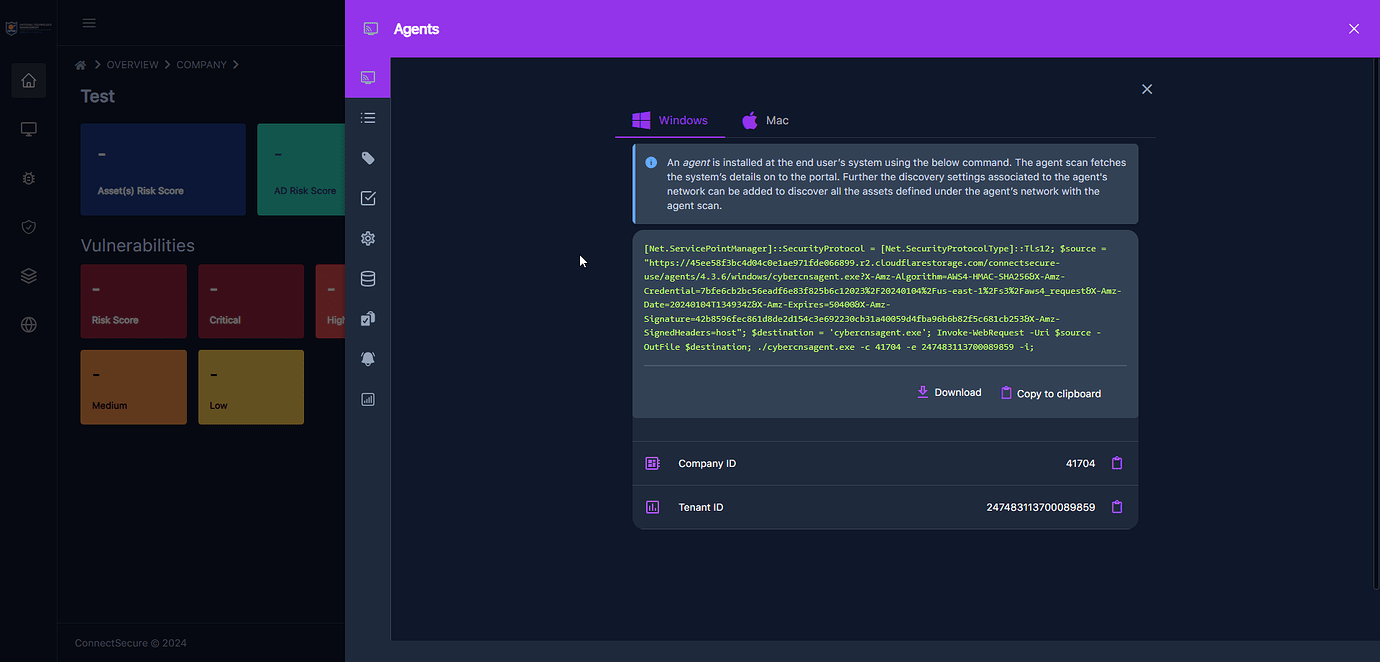Open the tag icon in the Agents sidebar
This screenshot has width=1380, height=662.
tap(368, 157)
